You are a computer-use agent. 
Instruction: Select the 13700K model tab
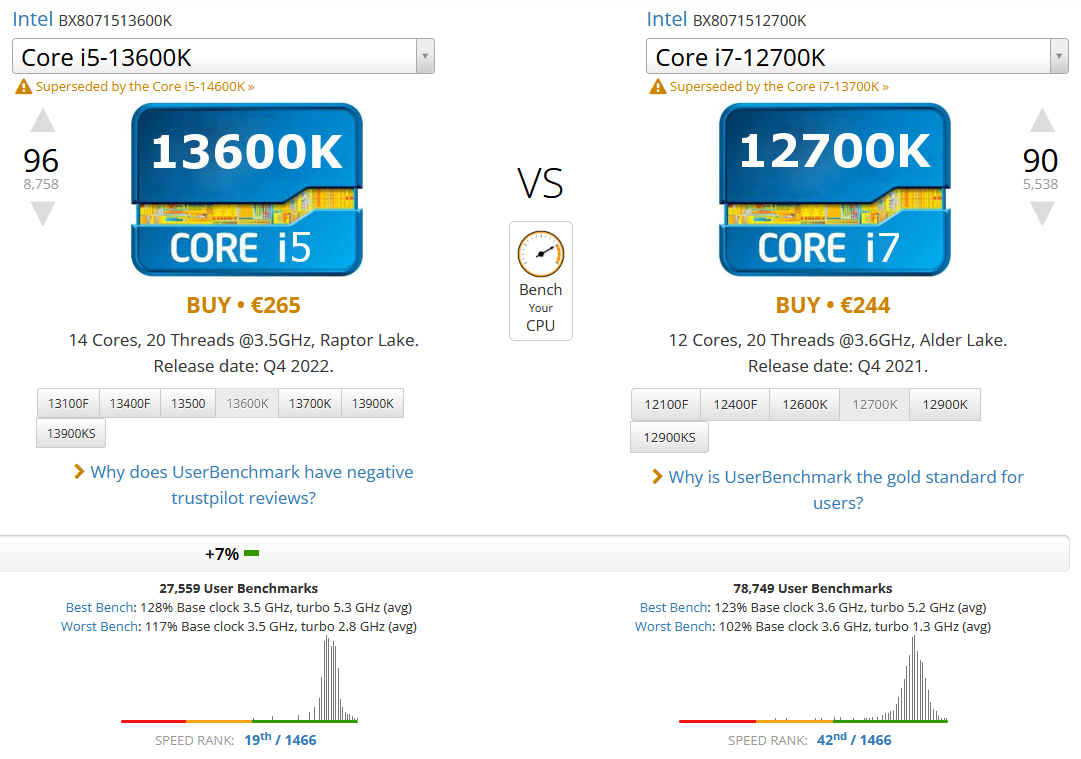310,404
